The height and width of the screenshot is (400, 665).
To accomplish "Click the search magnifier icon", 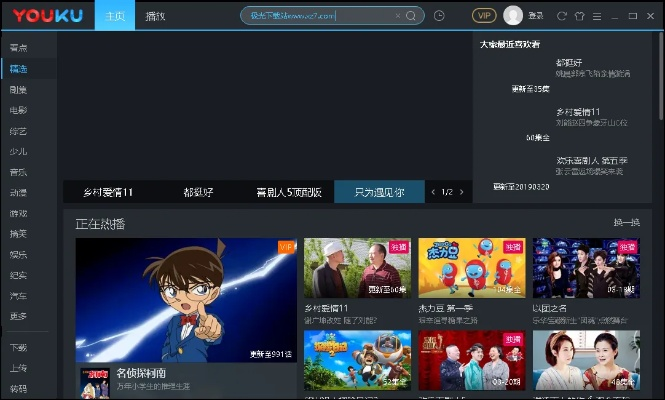I will 410,16.
